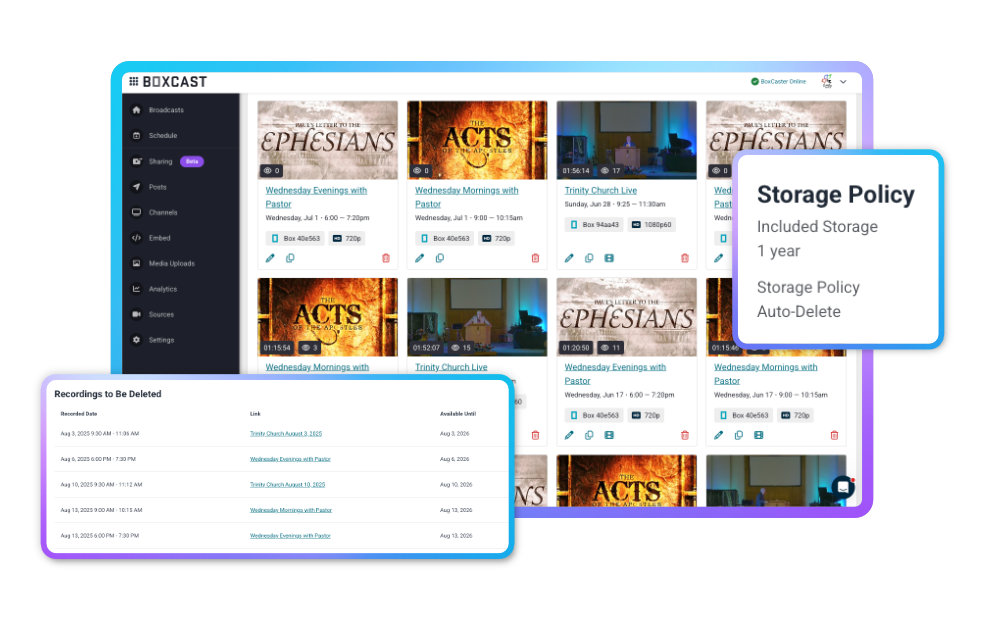
Task: Edit the Wednesday Evenings Jun 17 broadcast
Action: click(569, 435)
